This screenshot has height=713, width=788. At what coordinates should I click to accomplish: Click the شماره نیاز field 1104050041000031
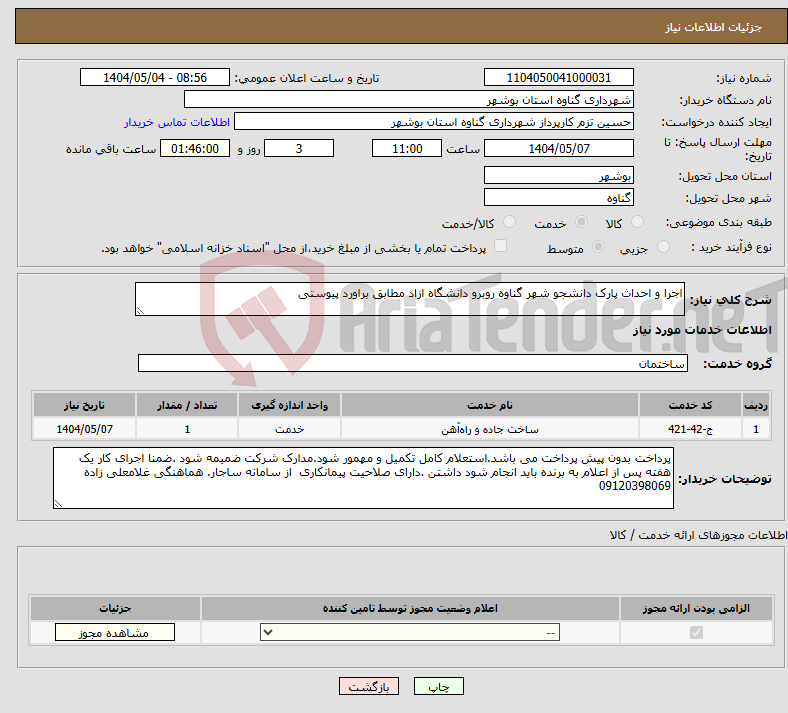click(559, 77)
